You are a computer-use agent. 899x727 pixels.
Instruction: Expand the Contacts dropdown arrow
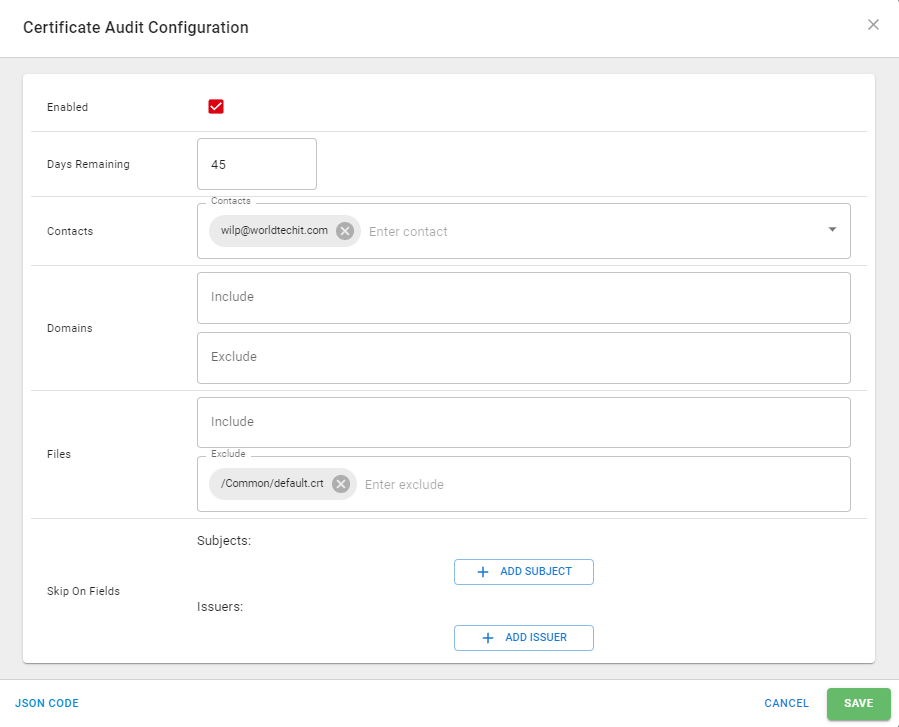(x=832, y=230)
